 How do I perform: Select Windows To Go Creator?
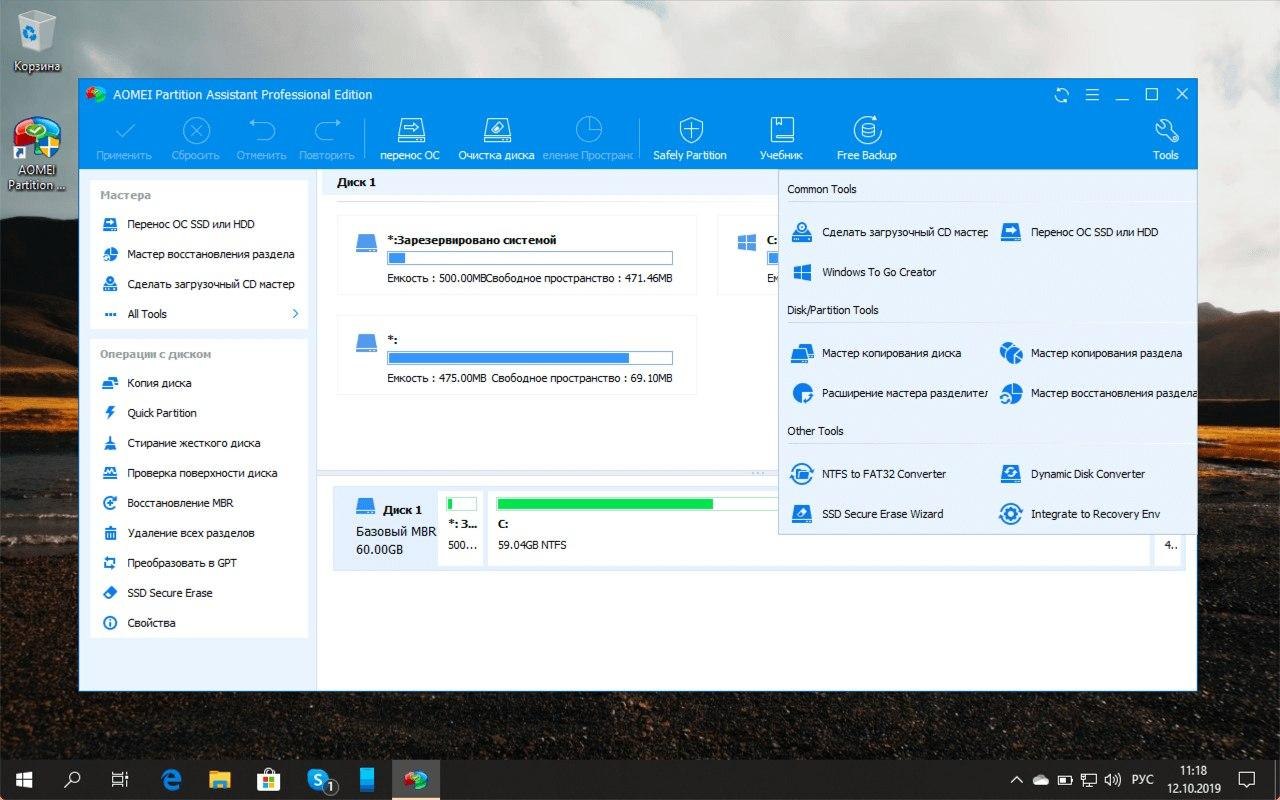[878, 272]
